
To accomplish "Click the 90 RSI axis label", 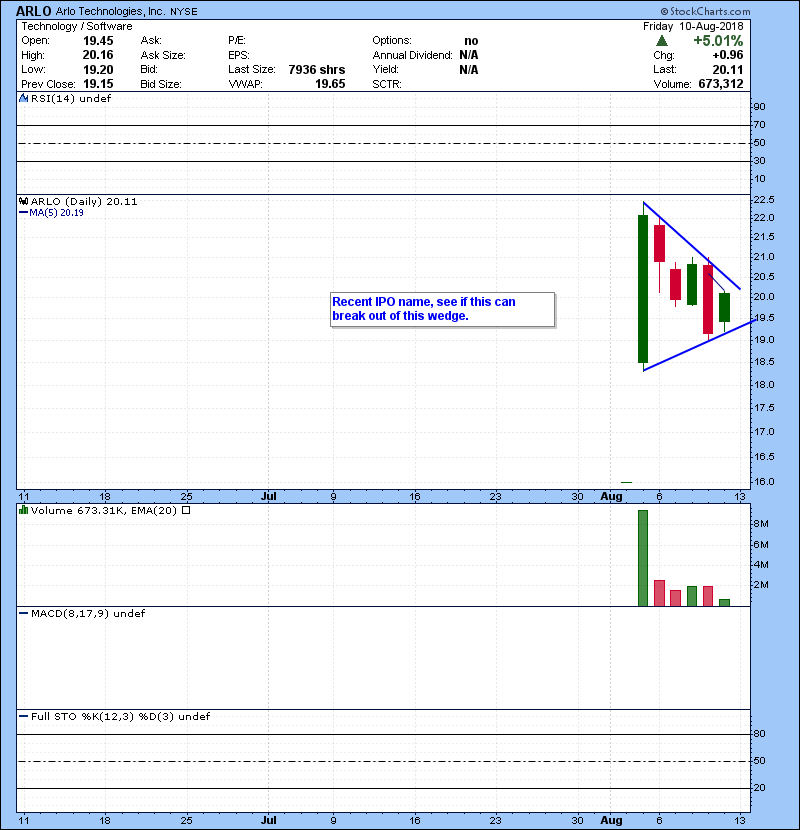I will [759, 106].
